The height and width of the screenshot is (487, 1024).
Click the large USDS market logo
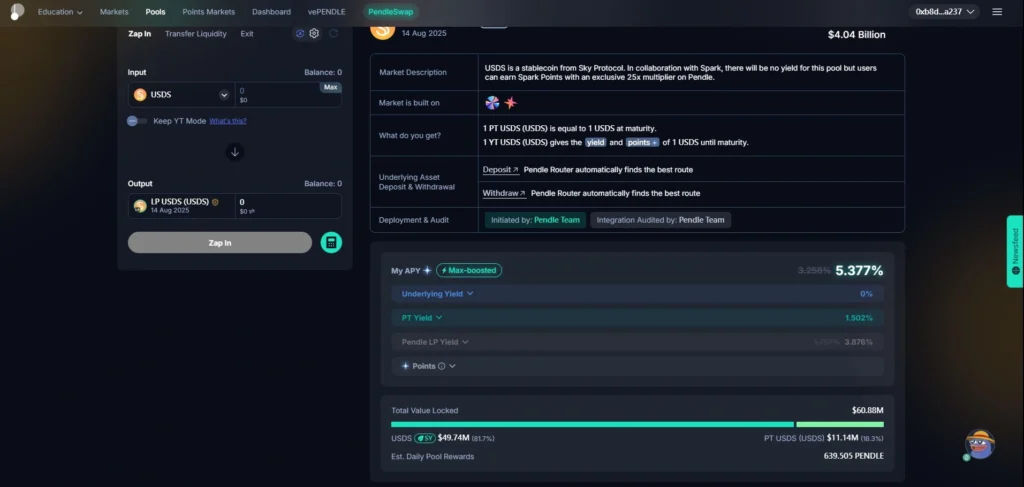pyautogui.click(x=383, y=29)
